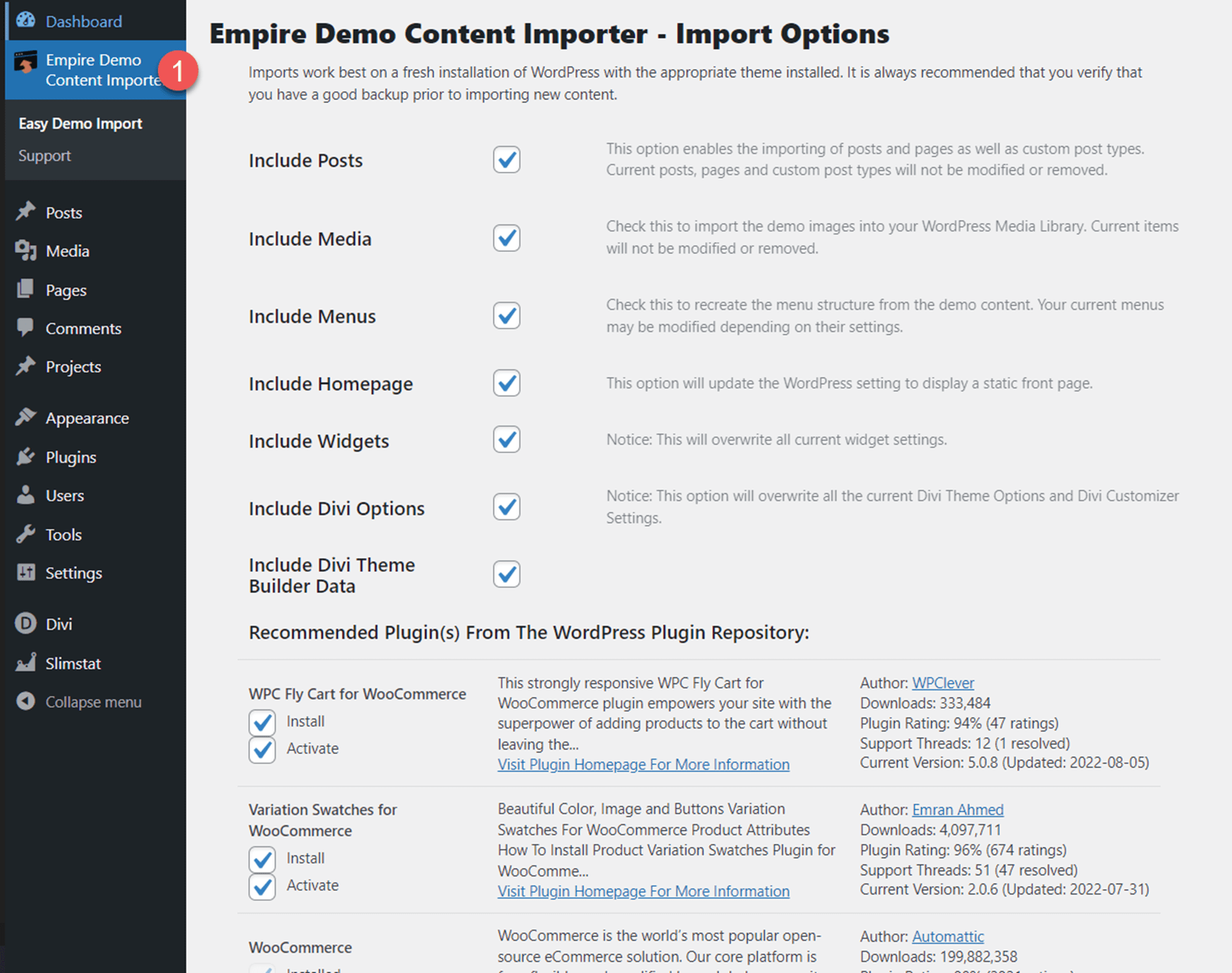Select the Appearance brush icon
This screenshot has width=1232, height=973.
pyautogui.click(x=25, y=417)
